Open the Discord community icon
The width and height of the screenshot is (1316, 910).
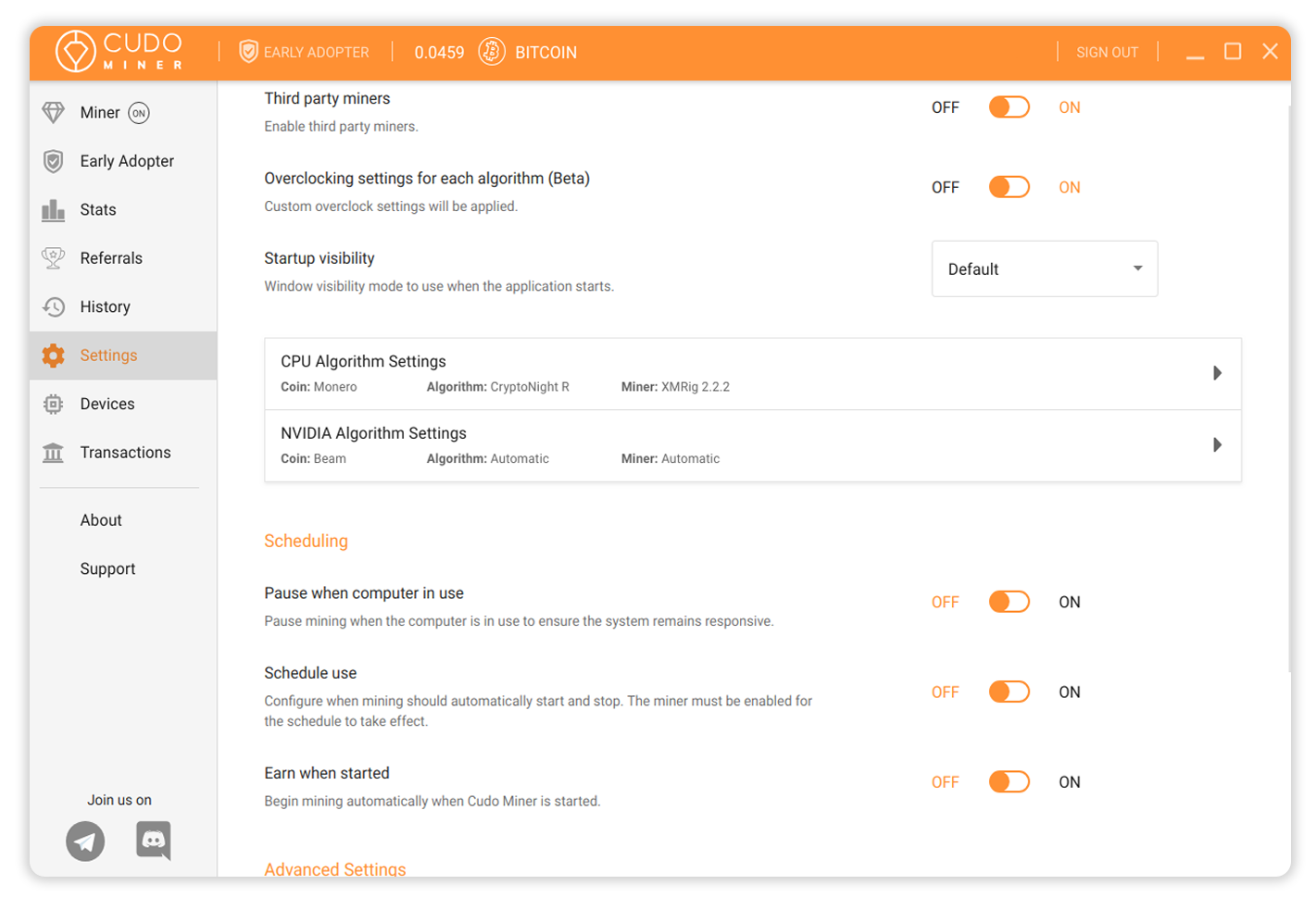pyautogui.click(x=154, y=841)
